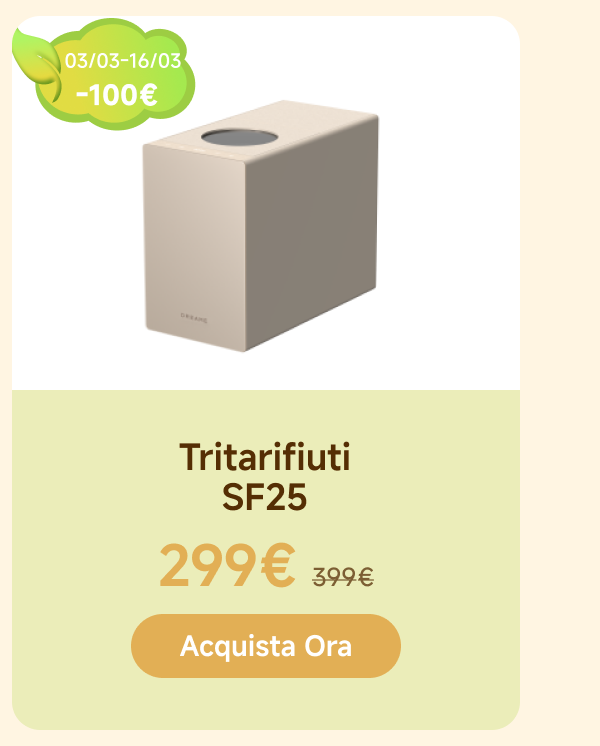Click the SF25 model name text

click(265, 497)
